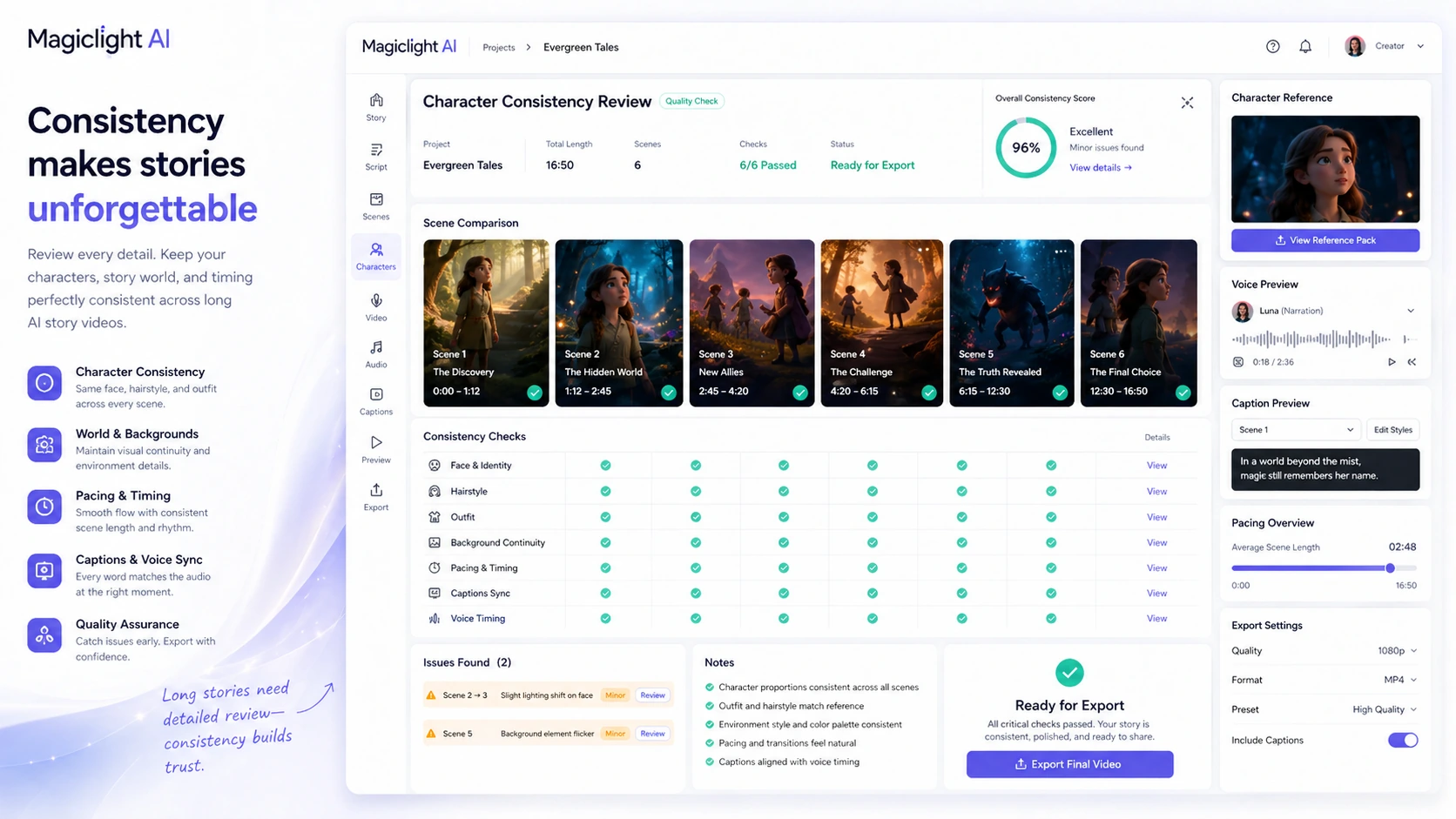This screenshot has width=1456, height=819.
Task: Click the three-dot menu on Scene 5
Action: pyautogui.click(x=1061, y=251)
